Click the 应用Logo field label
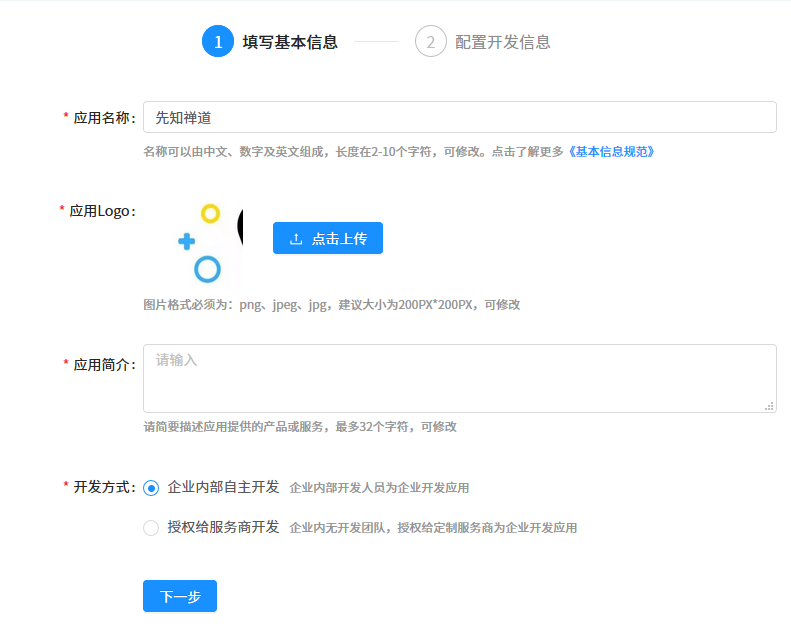This screenshot has width=791, height=624. [x=102, y=211]
